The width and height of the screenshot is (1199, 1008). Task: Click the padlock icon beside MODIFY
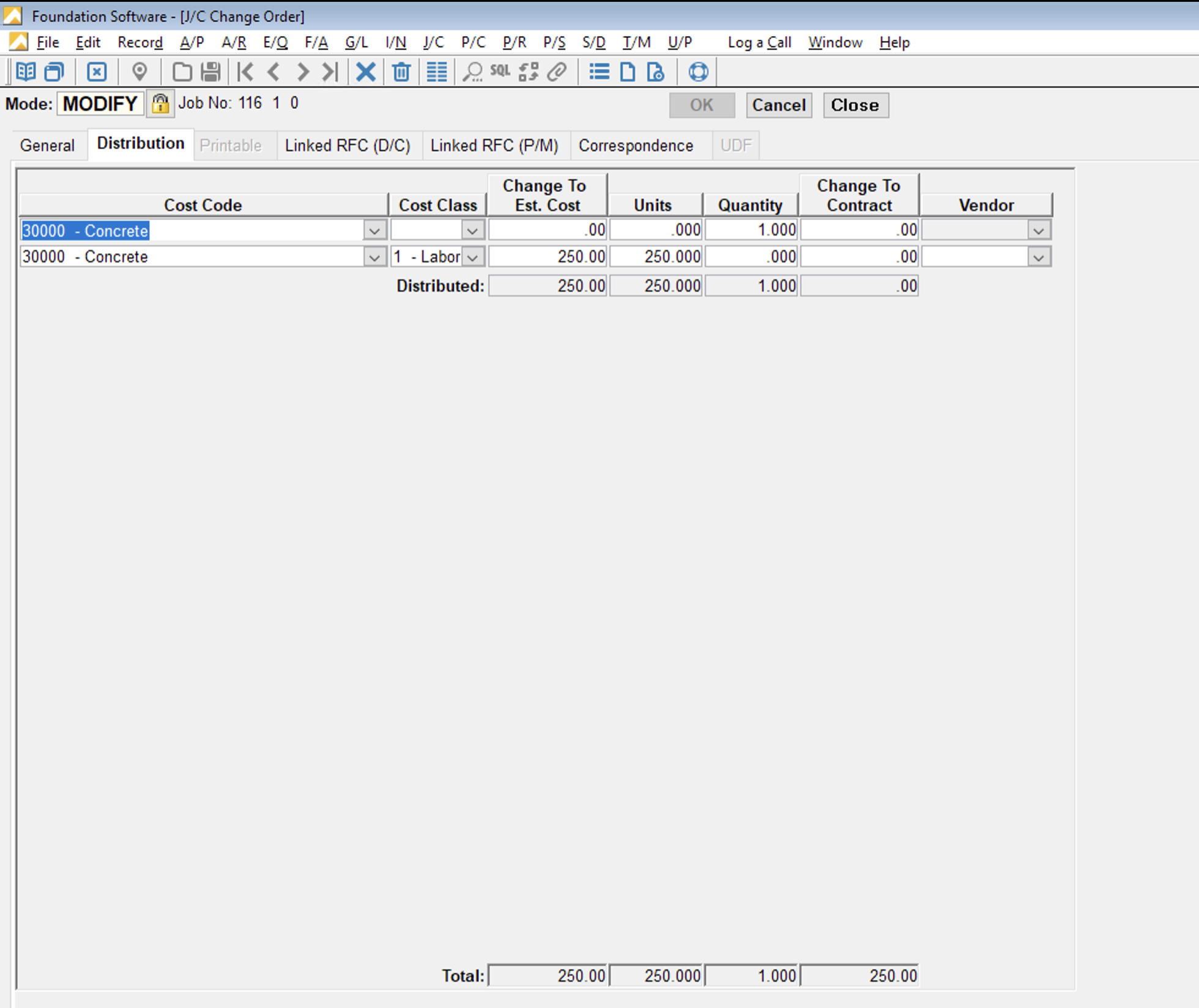click(x=160, y=103)
